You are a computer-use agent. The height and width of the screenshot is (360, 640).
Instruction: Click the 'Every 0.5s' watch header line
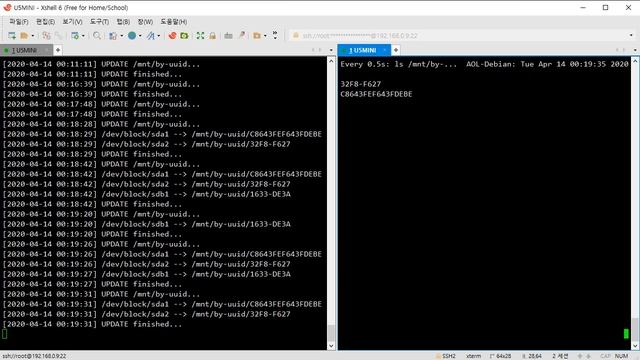point(484,64)
